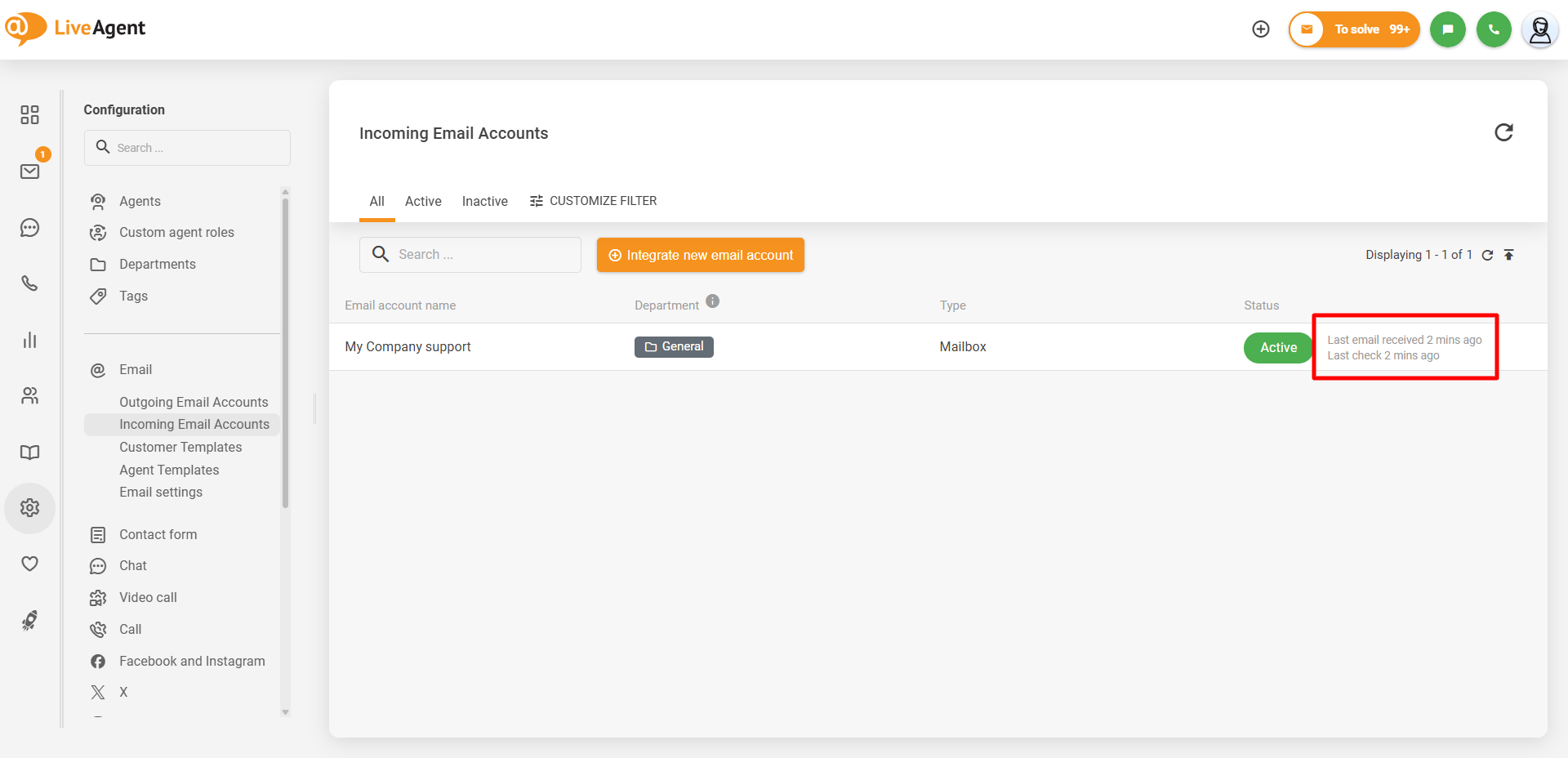Open the Calls phone icon in sidebar

(x=30, y=283)
